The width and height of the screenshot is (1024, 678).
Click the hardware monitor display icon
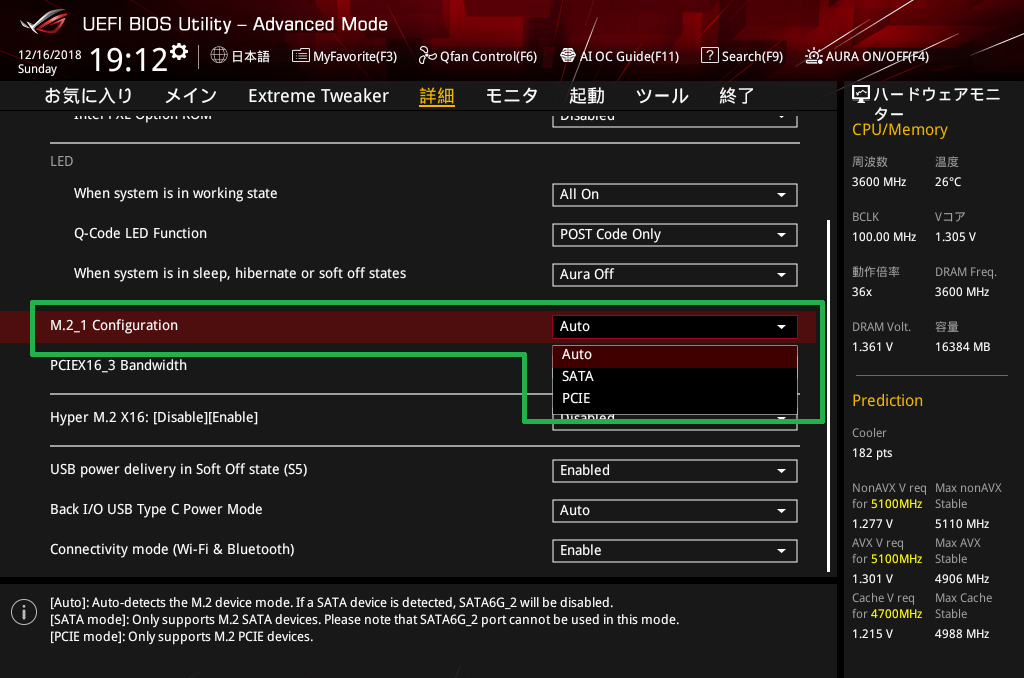861,95
